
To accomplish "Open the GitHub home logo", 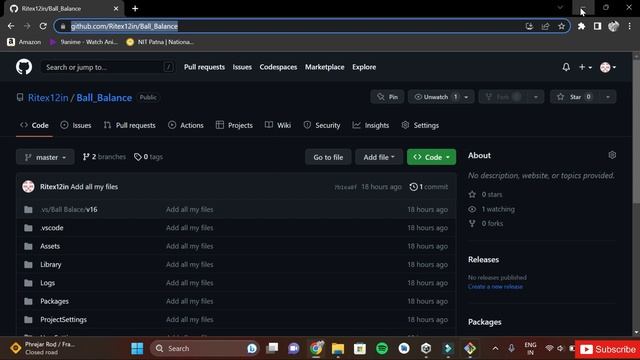I will click(x=24, y=67).
